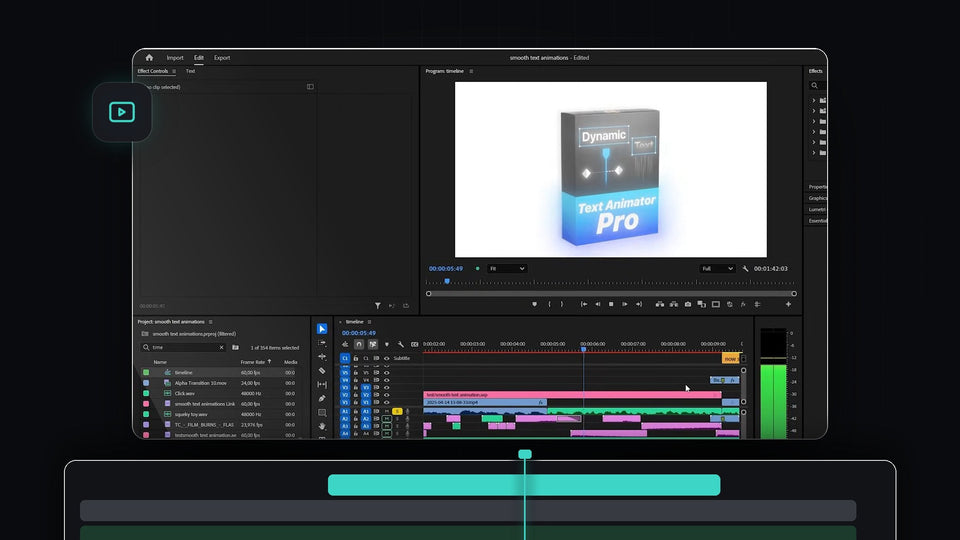Choose the Selection tool arrow
The height and width of the screenshot is (540, 960).
coord(322,329)
